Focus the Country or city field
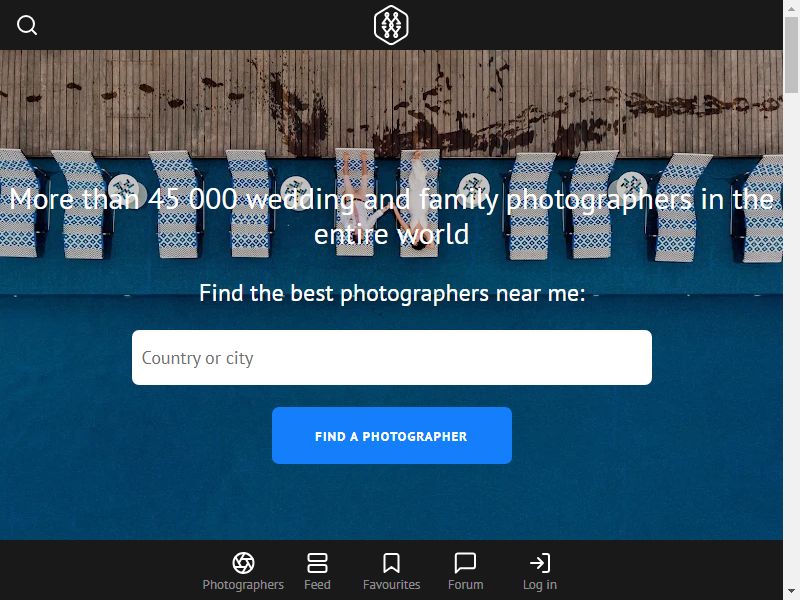This screenshot has height=600, width=800. tap(392, 358)
